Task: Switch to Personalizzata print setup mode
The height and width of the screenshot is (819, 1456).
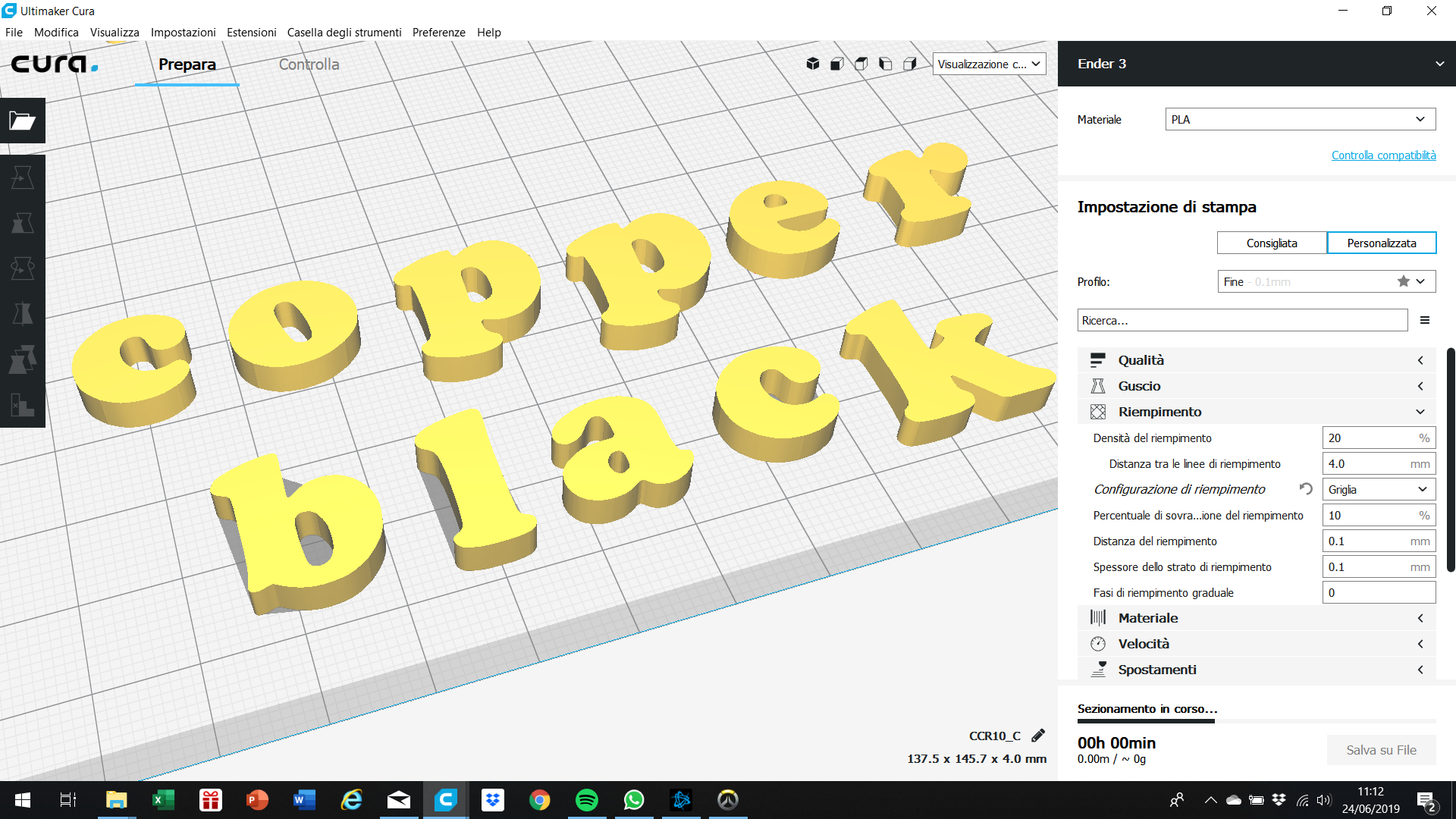Action: [x=1381, y=243]
